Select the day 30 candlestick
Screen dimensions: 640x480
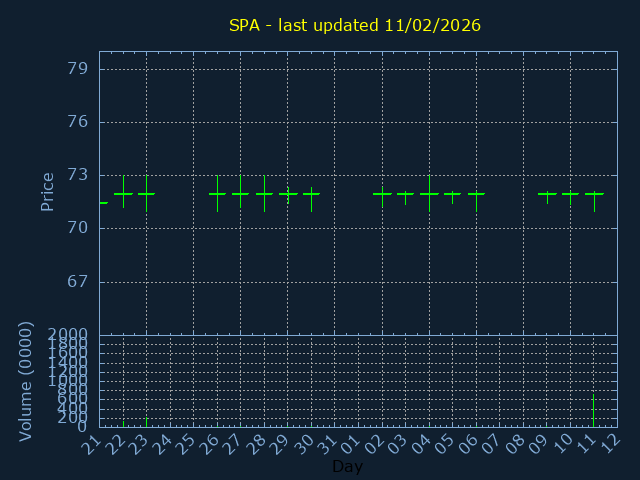311,193
